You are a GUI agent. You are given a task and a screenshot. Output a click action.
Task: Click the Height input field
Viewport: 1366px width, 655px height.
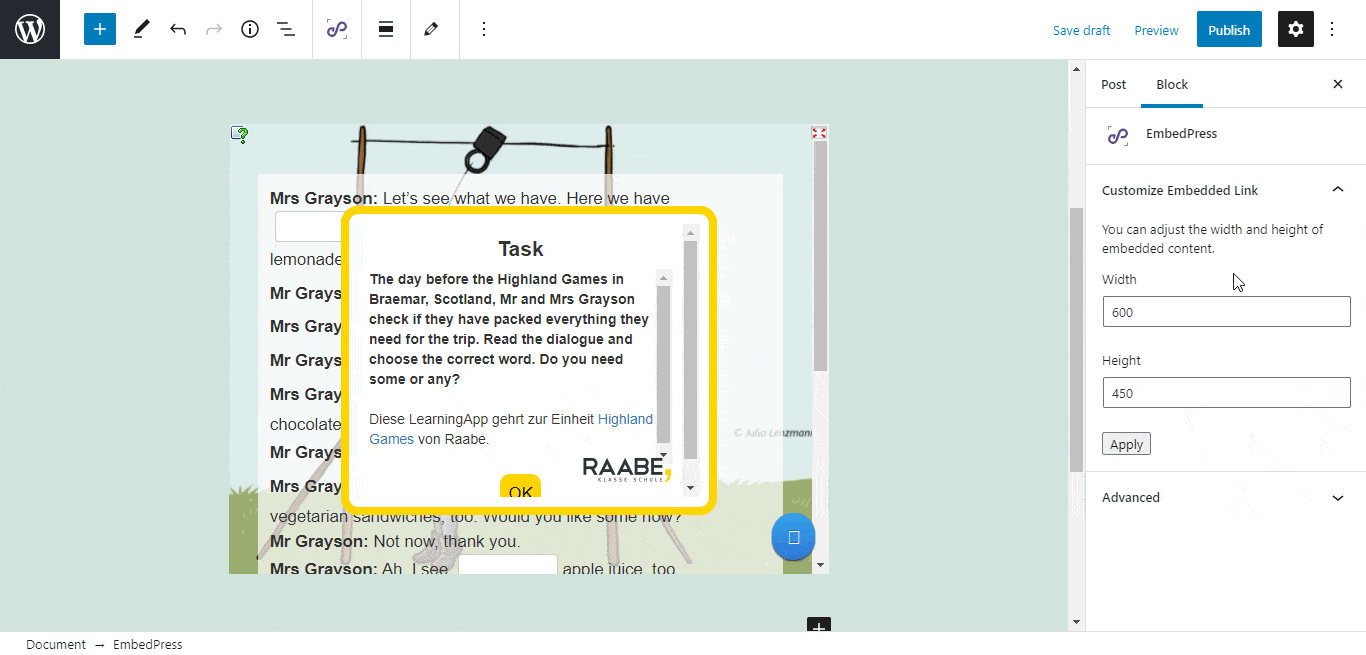[1226, 393]
